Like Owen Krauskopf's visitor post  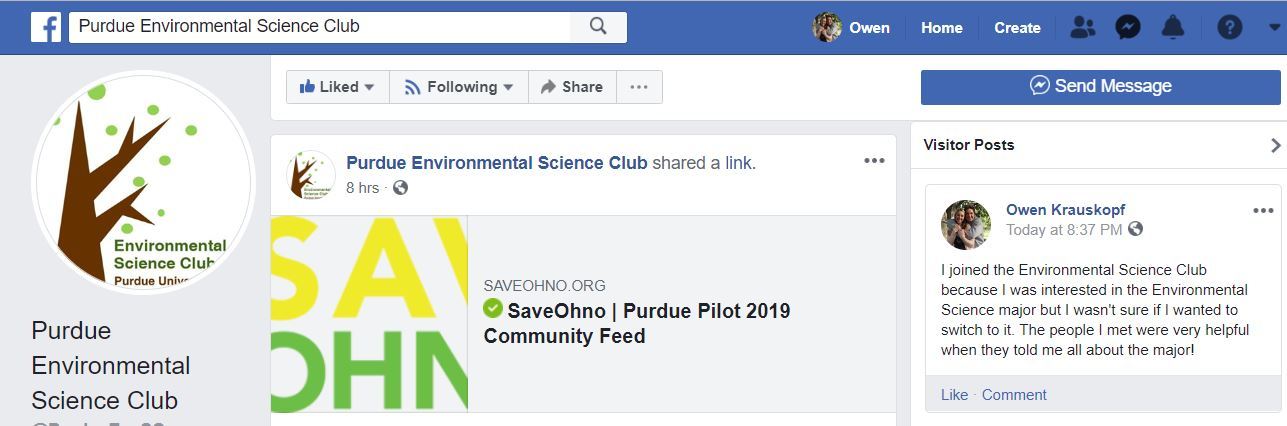(x=954, y=395)
